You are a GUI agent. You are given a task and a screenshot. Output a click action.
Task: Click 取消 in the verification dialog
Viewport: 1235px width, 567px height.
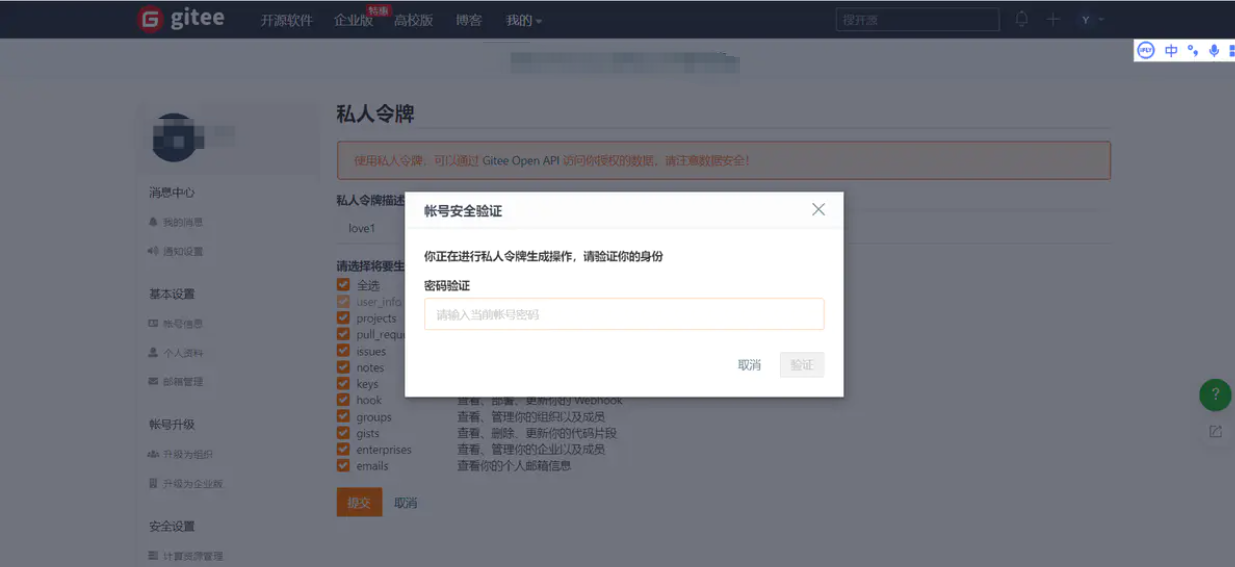click(x=749, y=365)
